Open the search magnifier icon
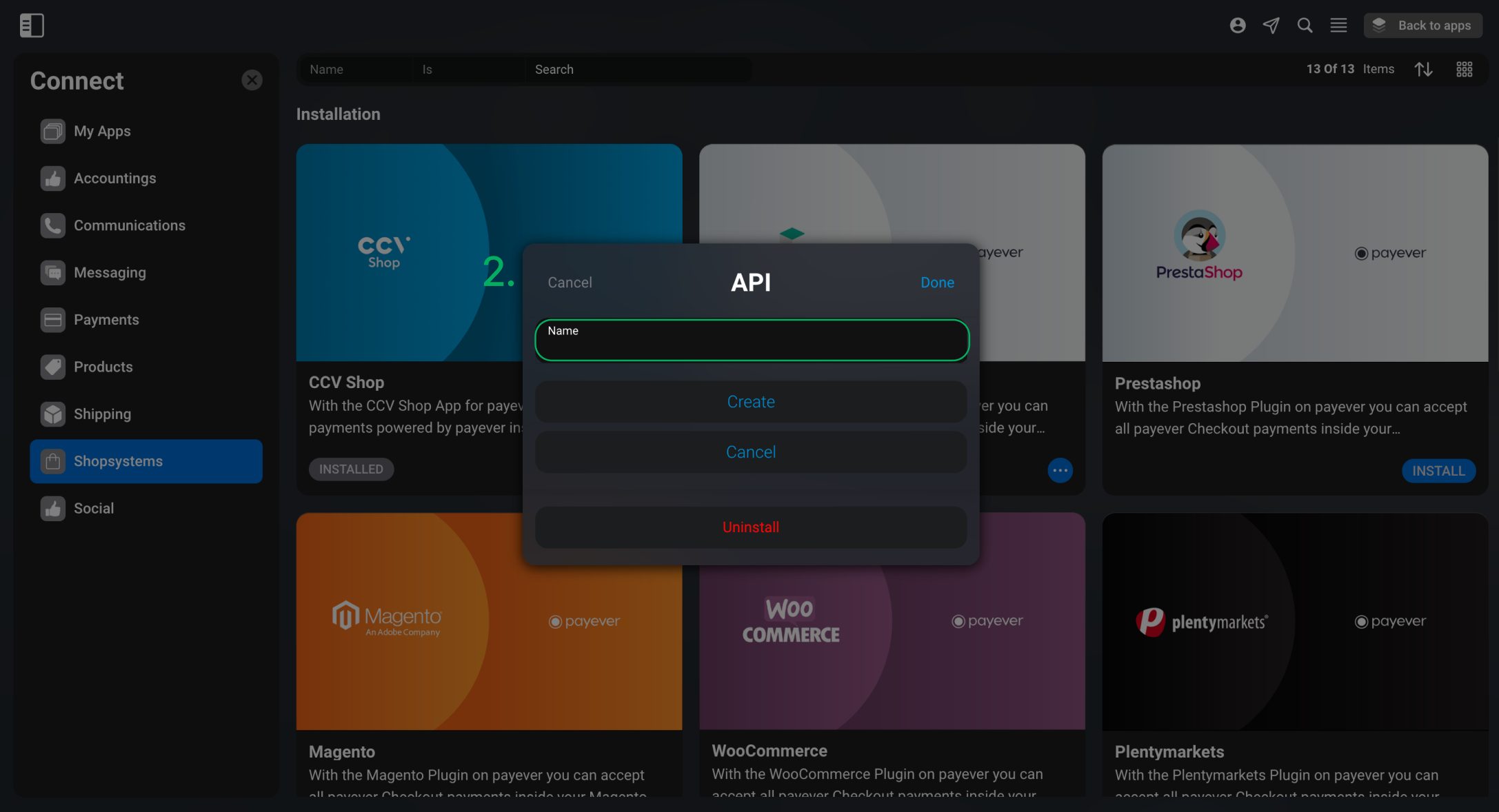Image resolution: width=1499 pixels, height=812 pixels. point(1305,26)
